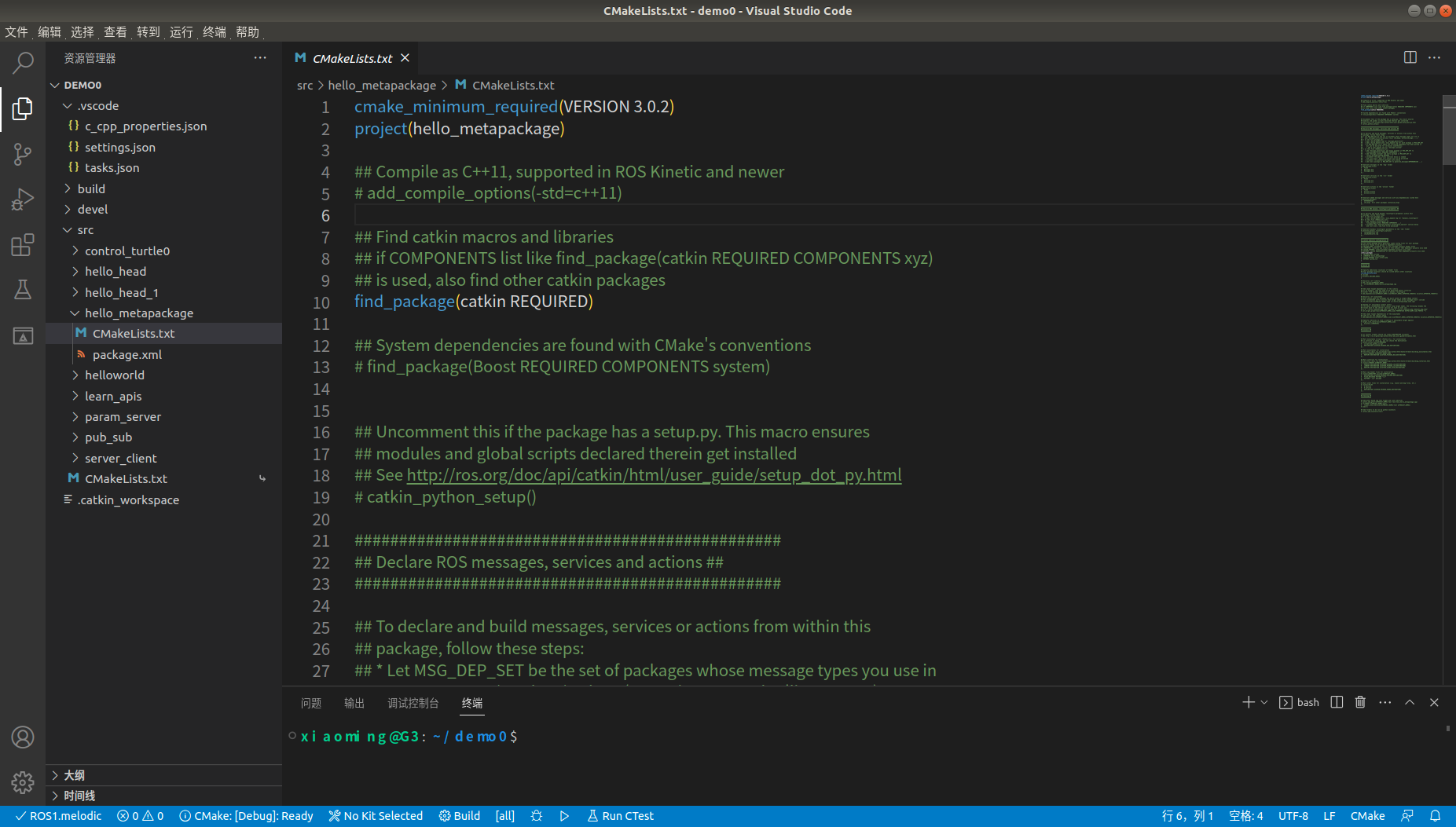Open the Manage gear menu
The image size is (1456, 827).
pos(23,782)
